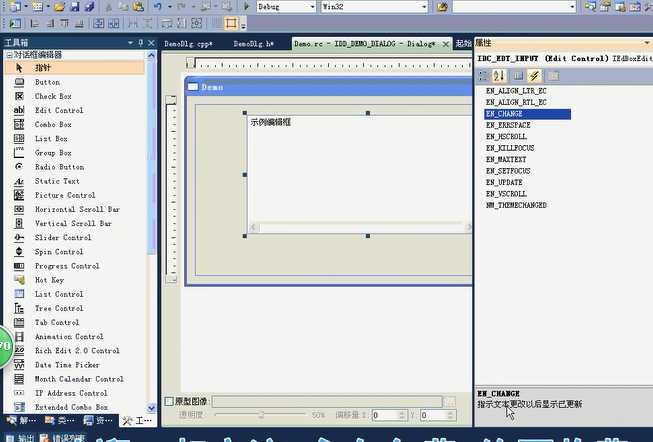Click the Save All icon in toolbar
653x442 pixels.
coord(90,7)
